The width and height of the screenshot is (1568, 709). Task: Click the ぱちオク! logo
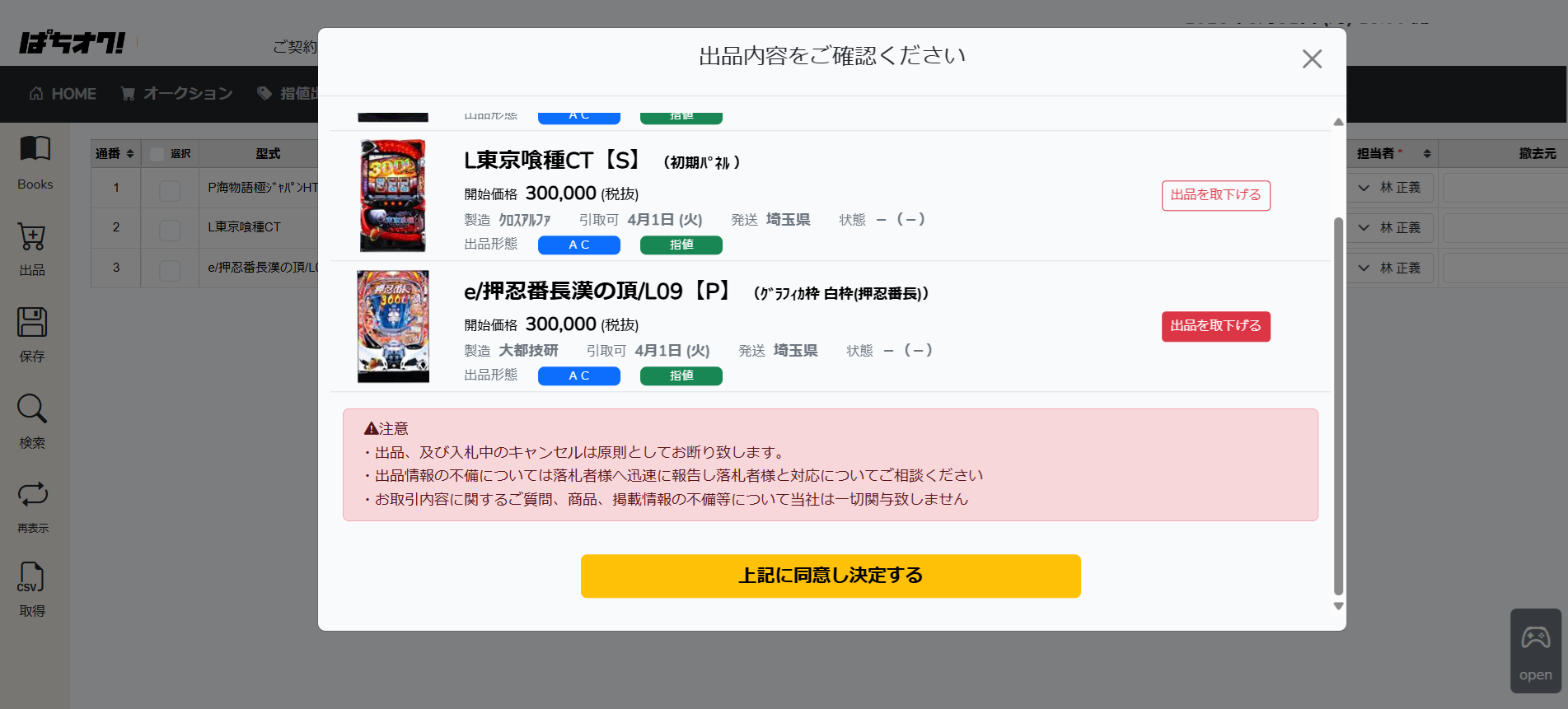coord(73,42)
